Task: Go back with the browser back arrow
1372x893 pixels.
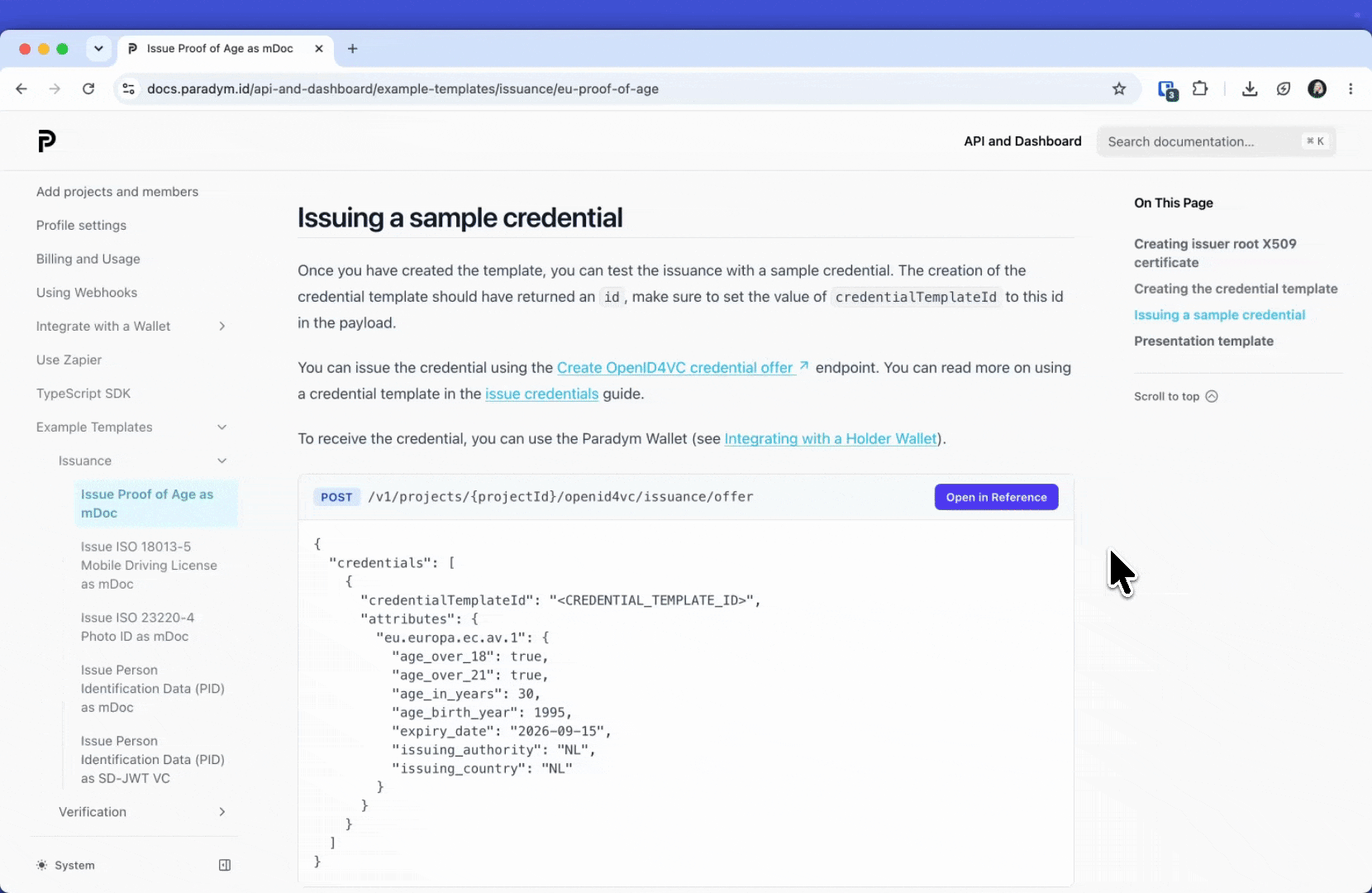Action: tap(21, 88)
